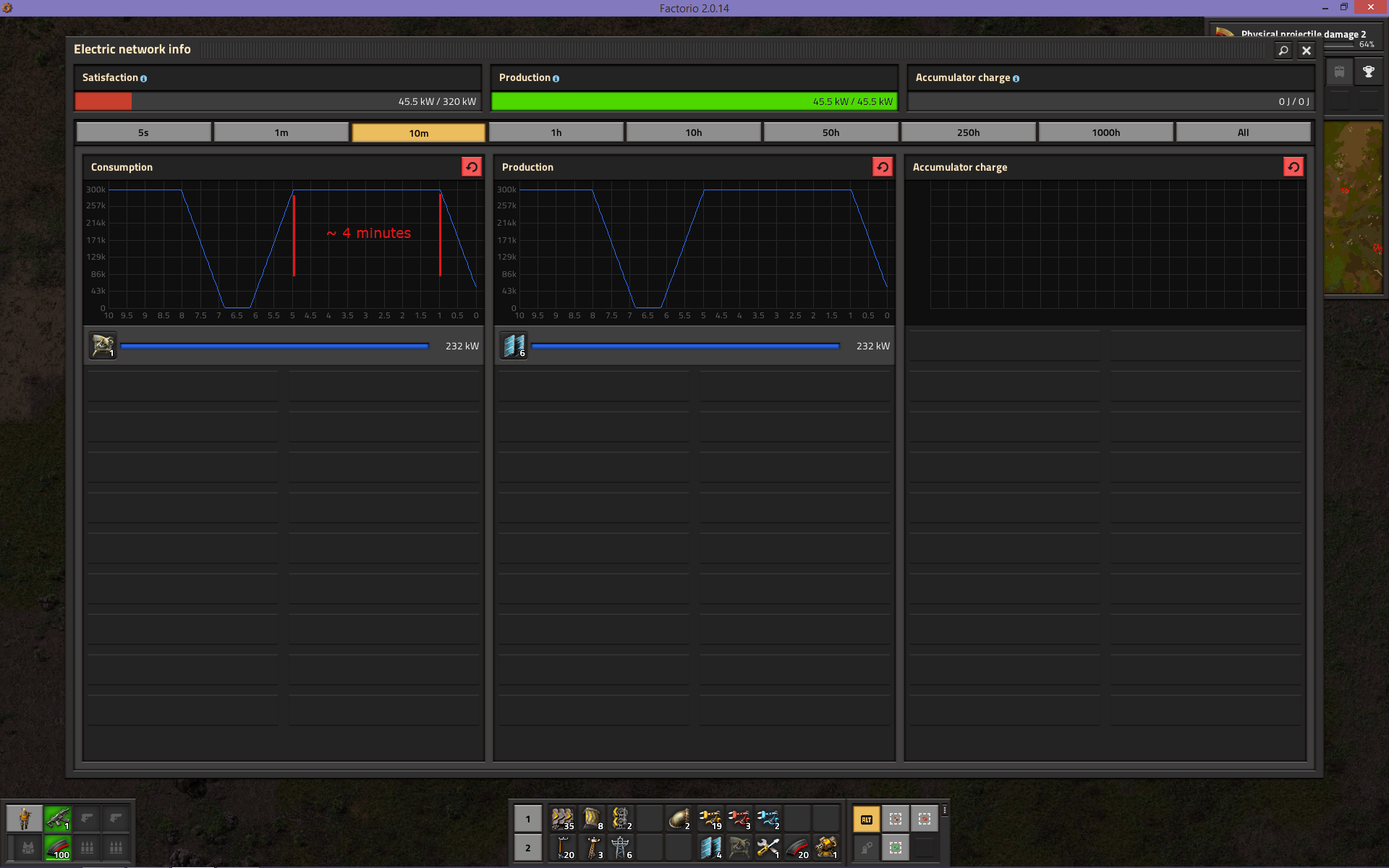
Task: Switch to quickbar row 2
Action: tap(527, 848)
